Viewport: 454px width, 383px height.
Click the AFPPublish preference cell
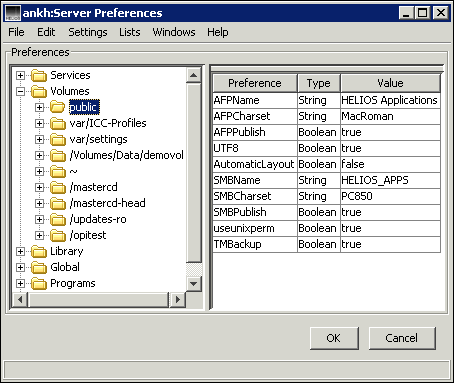point(255,132)
